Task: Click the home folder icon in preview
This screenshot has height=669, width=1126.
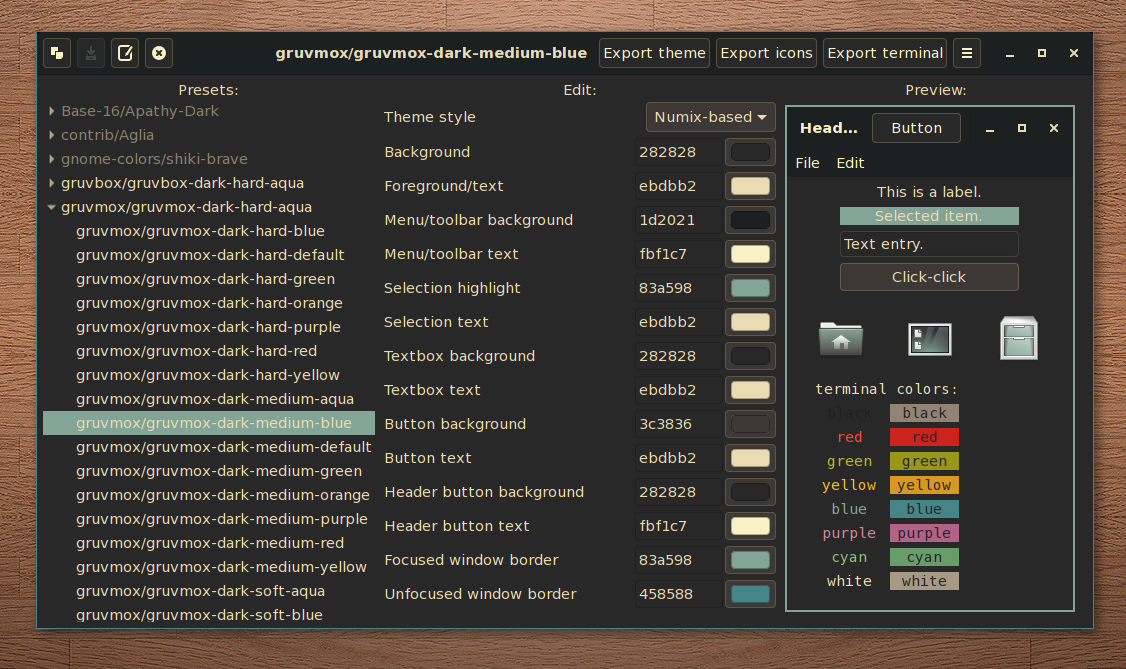Action: click(x=841, y=339)
